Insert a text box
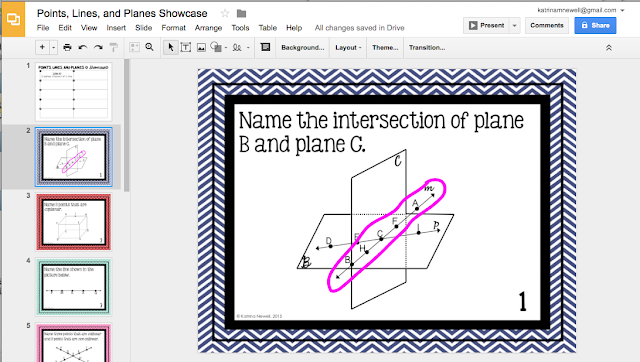Screen dimensions: 640x362 tap(186, 47)
